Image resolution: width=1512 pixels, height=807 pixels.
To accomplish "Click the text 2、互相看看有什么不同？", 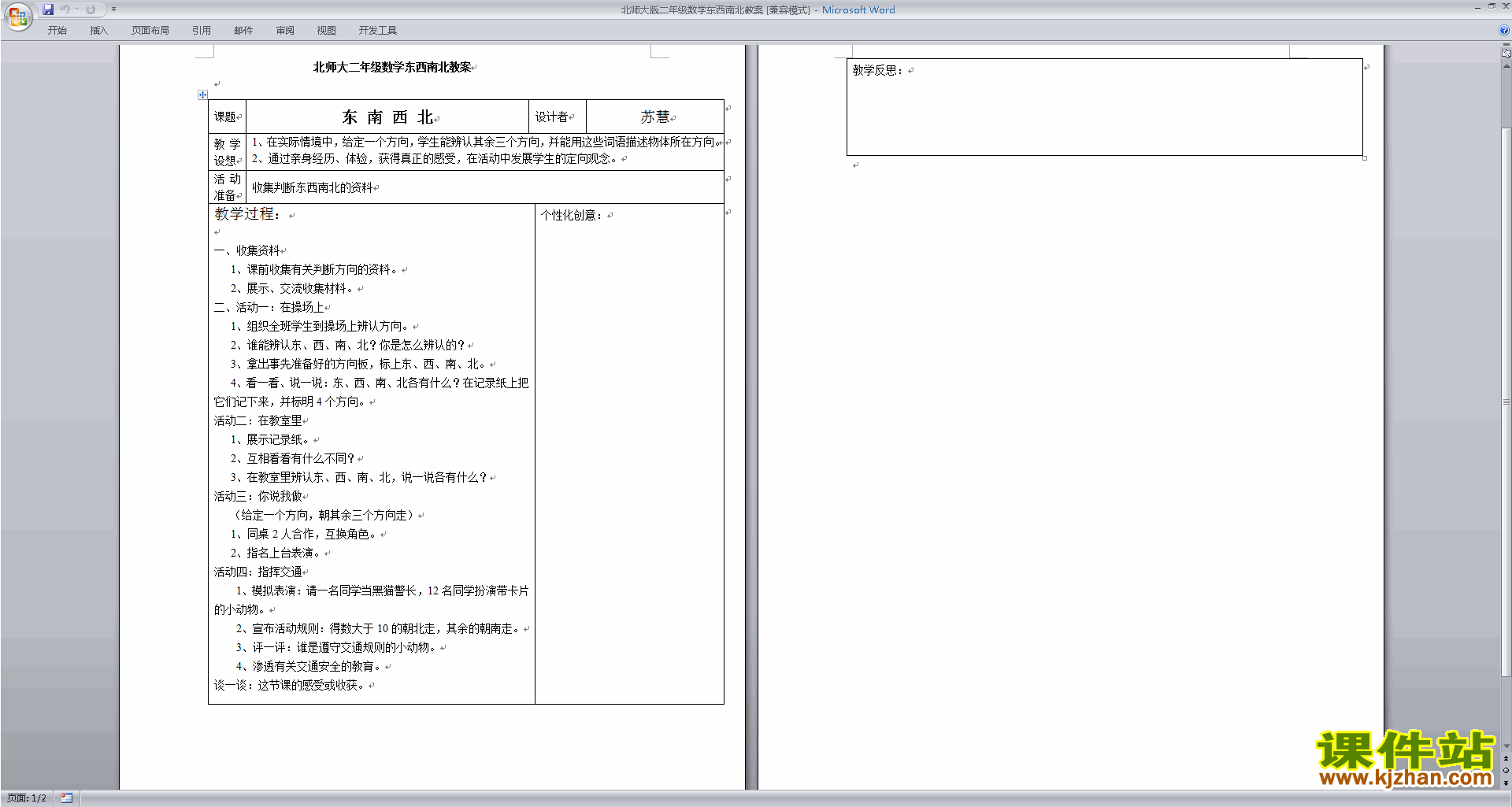I will [294, 458].
